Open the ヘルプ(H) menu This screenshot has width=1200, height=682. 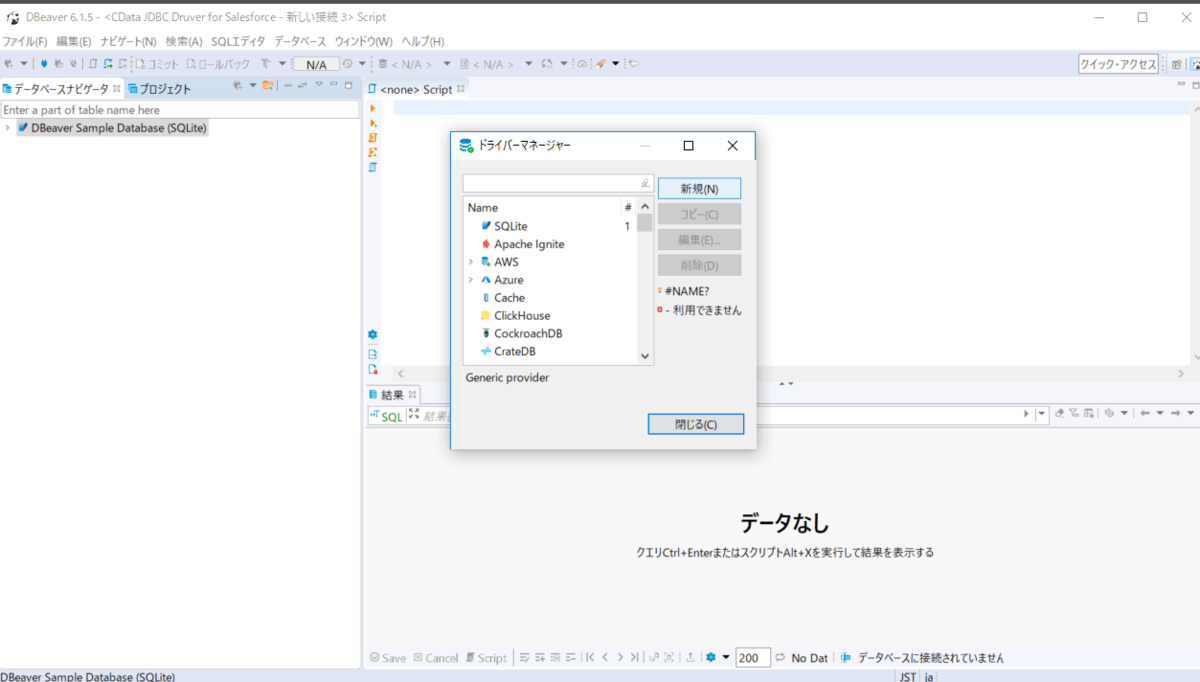[422, 41]
